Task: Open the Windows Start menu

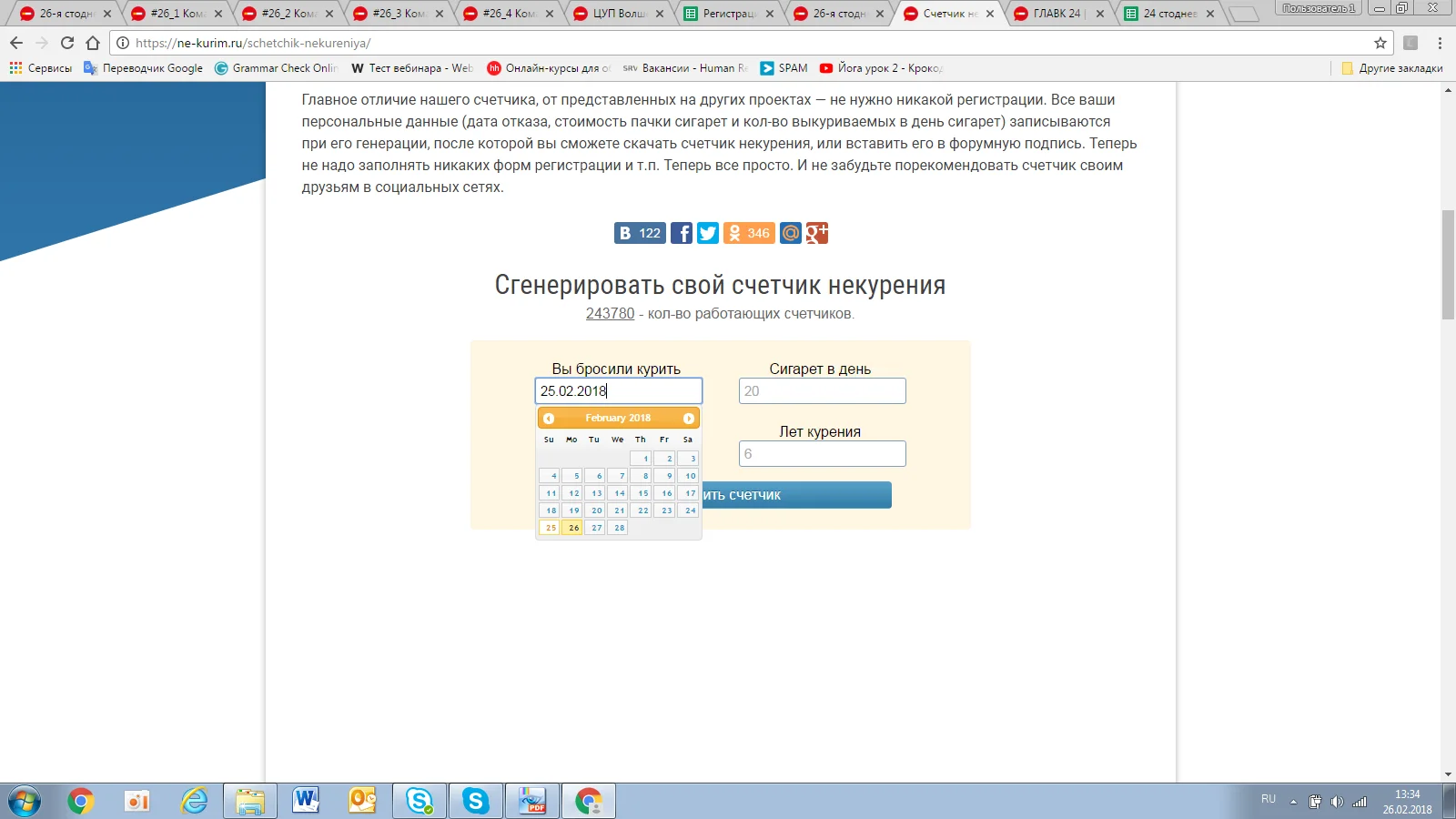Action: 25,802
